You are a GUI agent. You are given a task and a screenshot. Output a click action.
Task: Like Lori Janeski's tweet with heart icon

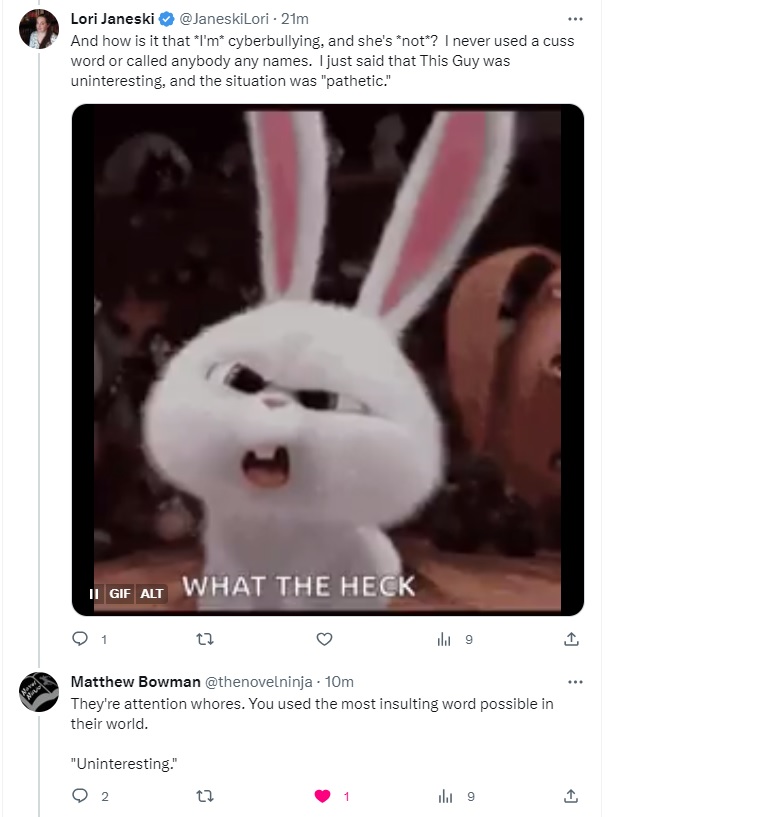[324, 639]
